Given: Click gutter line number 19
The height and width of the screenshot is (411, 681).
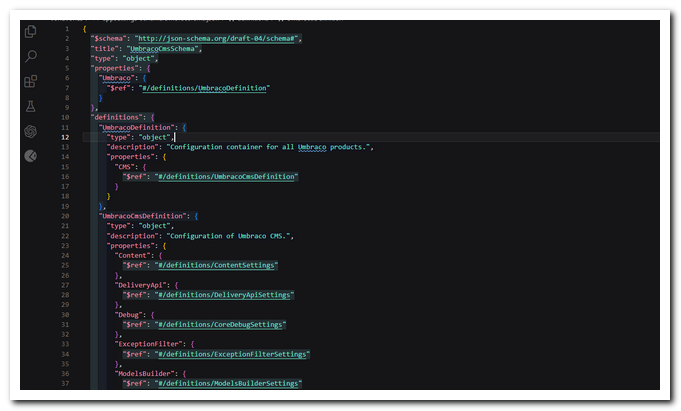Looking at the screenshot, I should tap(65, 206).
